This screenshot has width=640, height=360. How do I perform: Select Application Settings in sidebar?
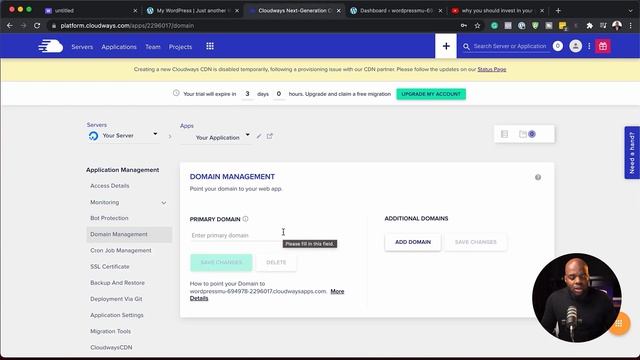point(117,315)
